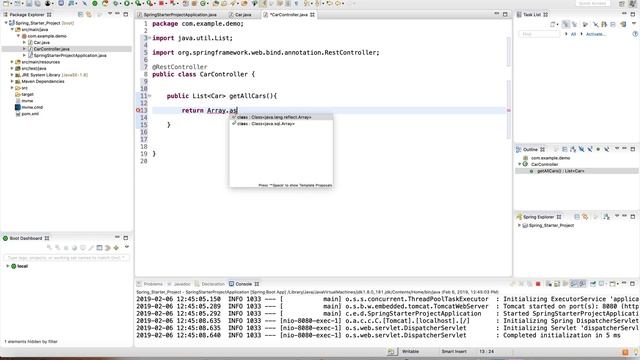Select SpringStarterProjectApplication.java in Package Explorer
Screen dimensions: 640x360
point(70,56)
